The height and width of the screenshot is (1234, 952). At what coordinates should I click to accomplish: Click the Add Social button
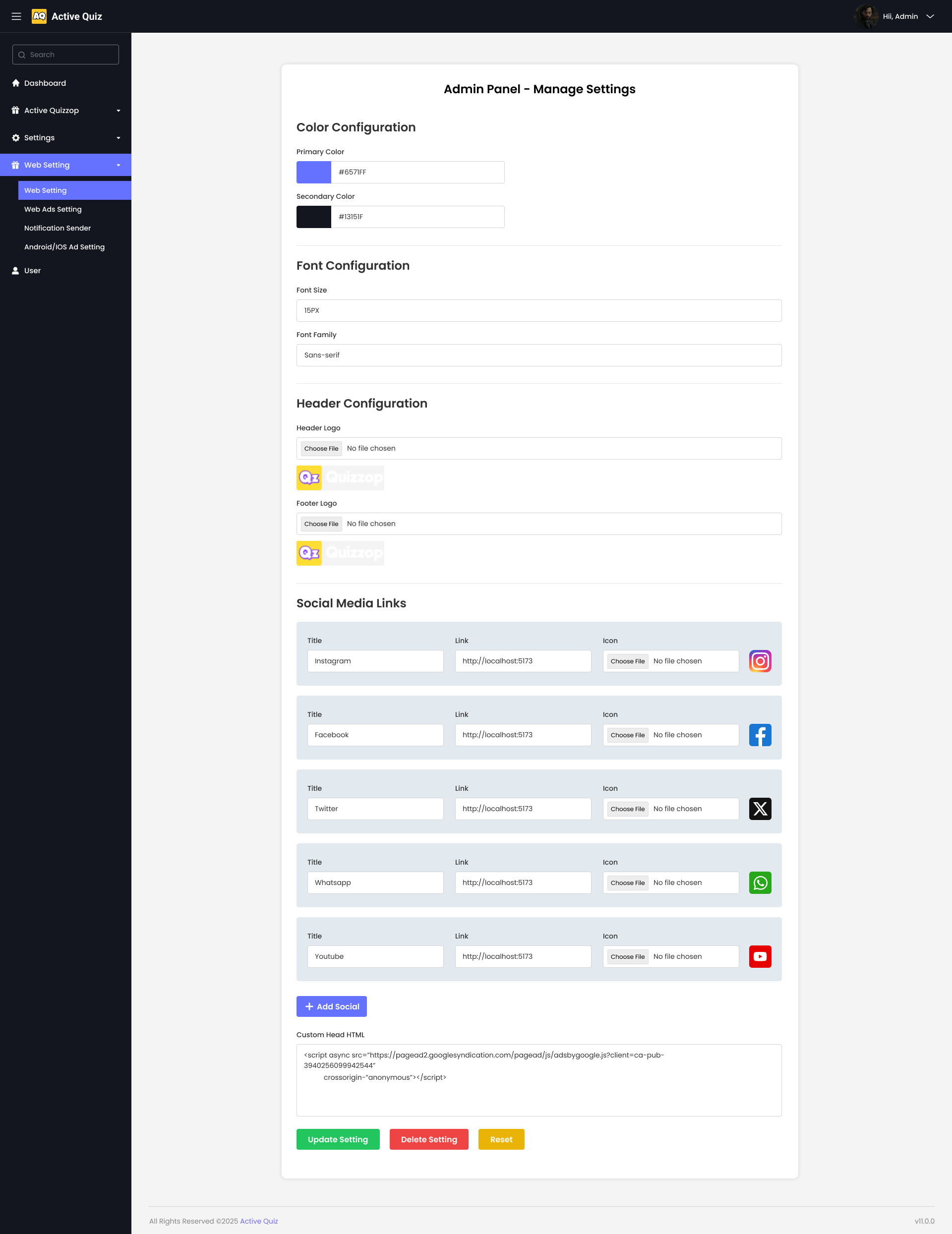tap(332, 1006)
